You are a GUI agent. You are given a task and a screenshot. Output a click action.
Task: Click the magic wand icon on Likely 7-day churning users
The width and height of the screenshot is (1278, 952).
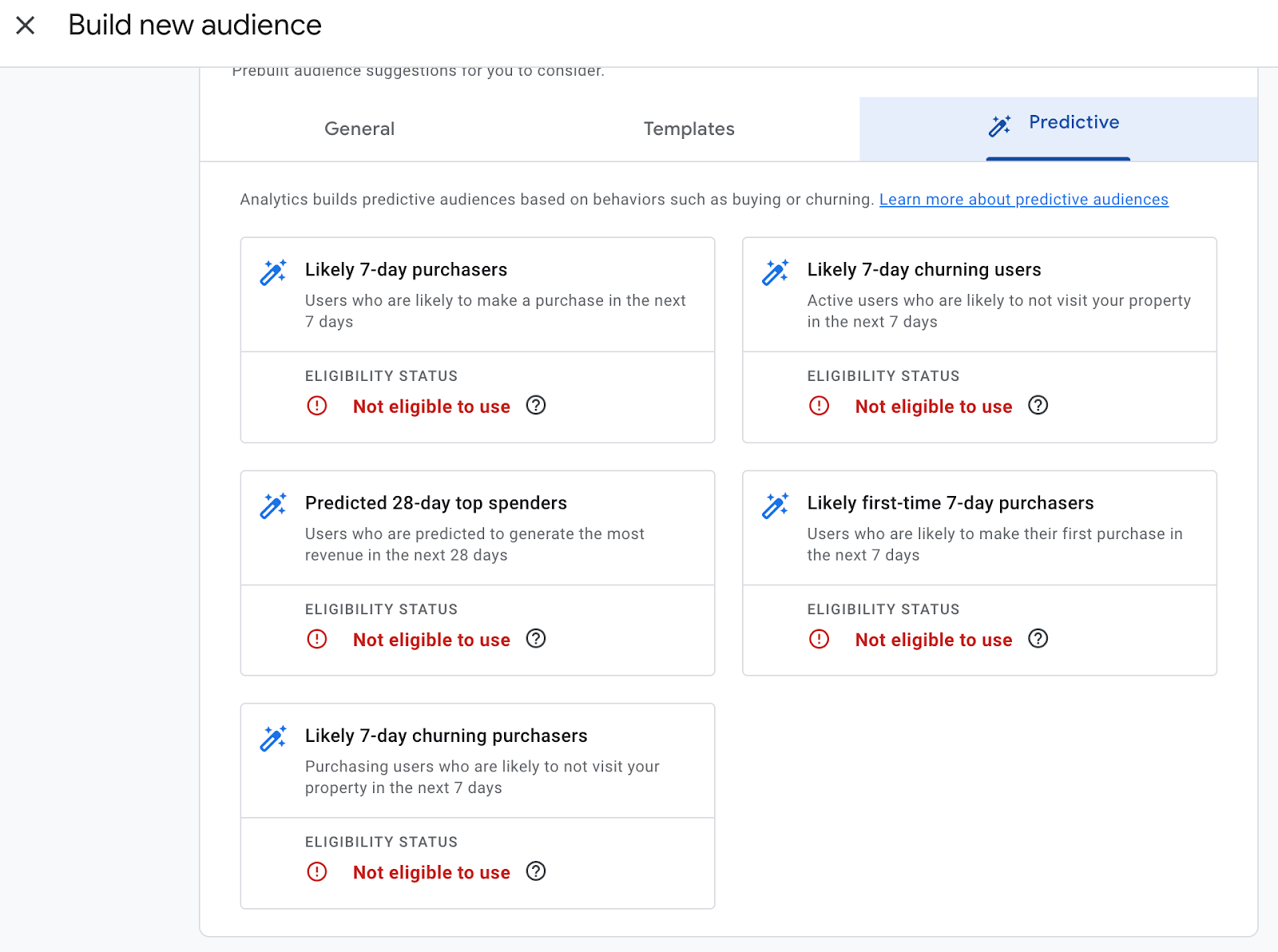[774, 272]
